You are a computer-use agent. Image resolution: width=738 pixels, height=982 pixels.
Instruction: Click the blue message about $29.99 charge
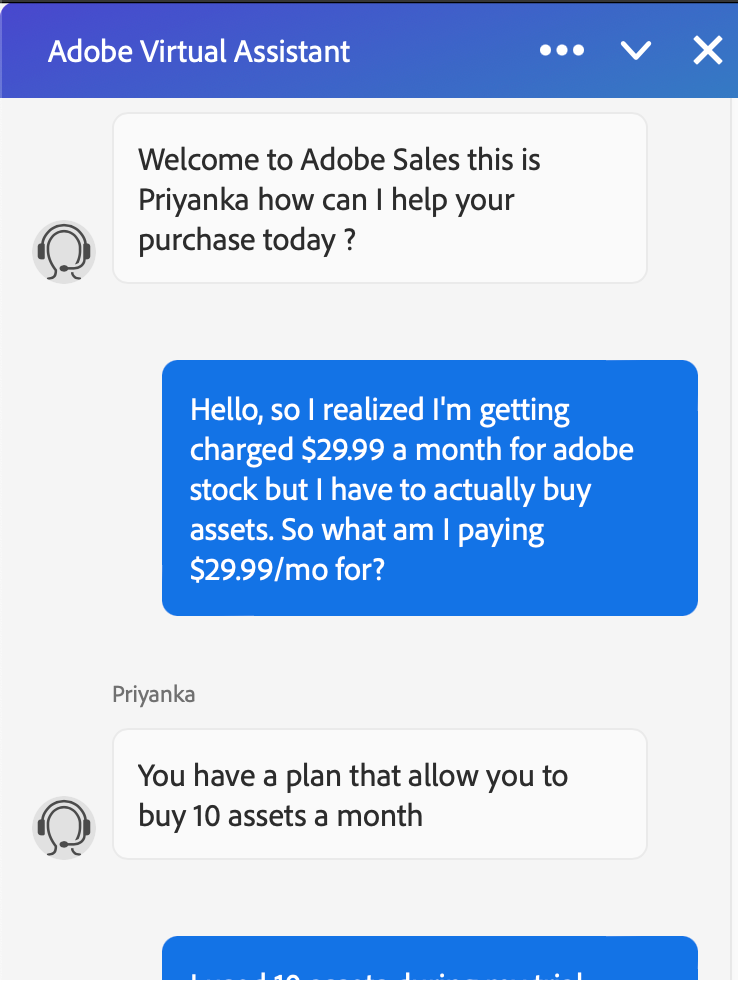430,488
